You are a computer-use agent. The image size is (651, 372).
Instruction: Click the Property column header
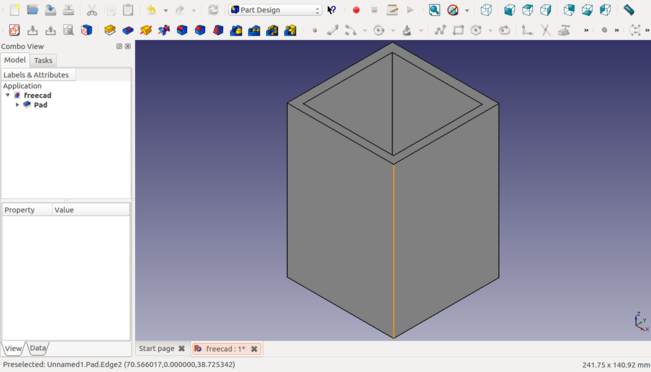(27, 210)
